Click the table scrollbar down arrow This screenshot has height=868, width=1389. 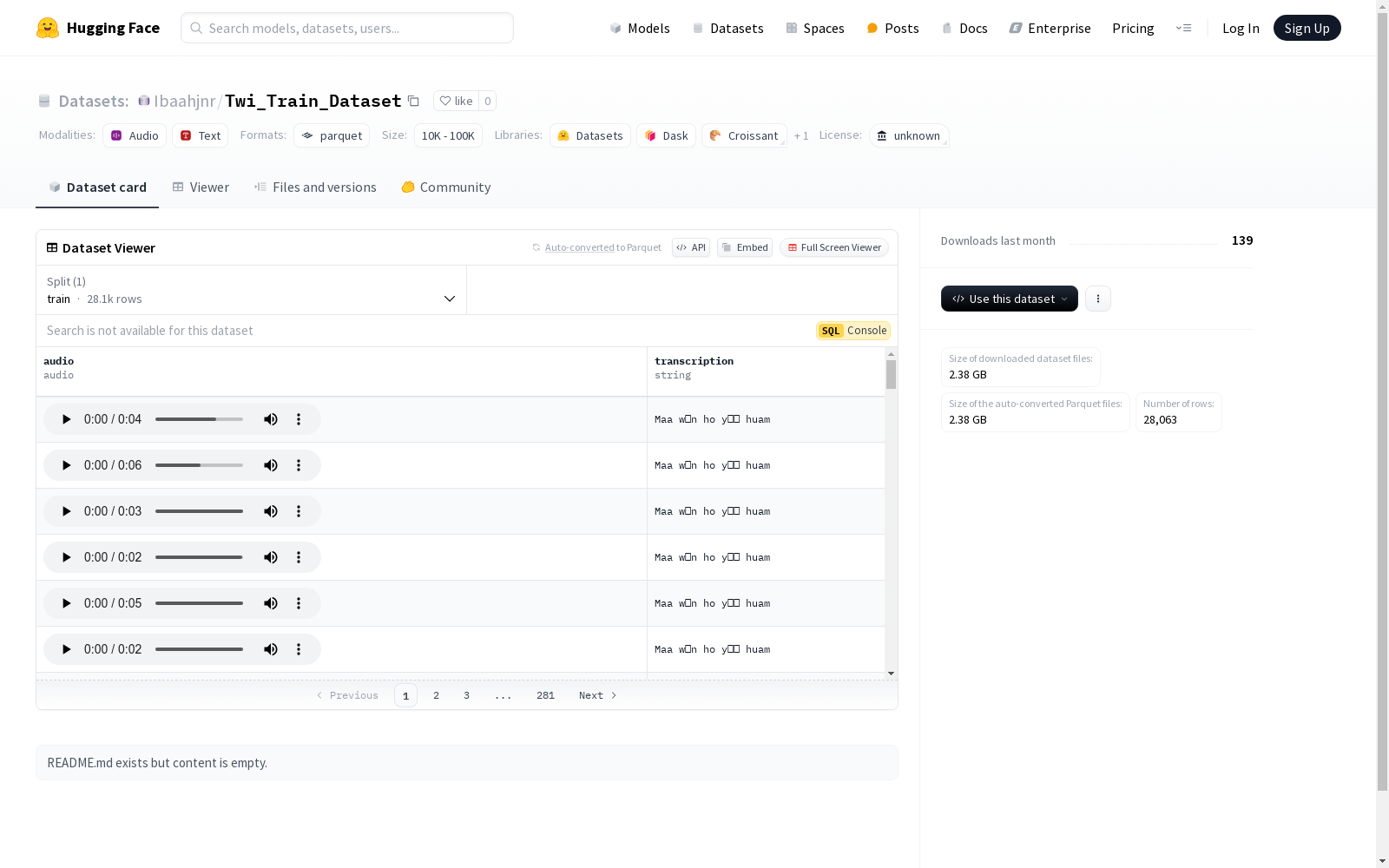pyautogui.click(x=891, y=674)
